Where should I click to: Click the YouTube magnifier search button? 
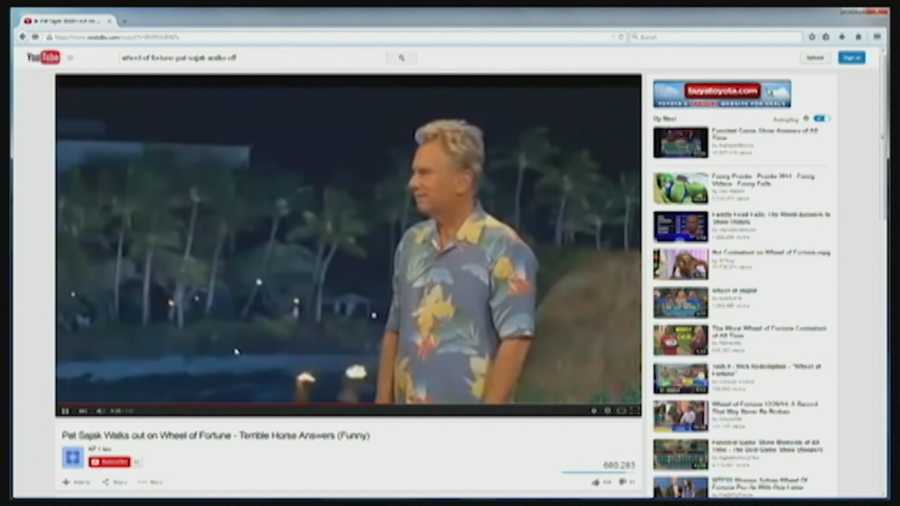(x=402, y=58)
